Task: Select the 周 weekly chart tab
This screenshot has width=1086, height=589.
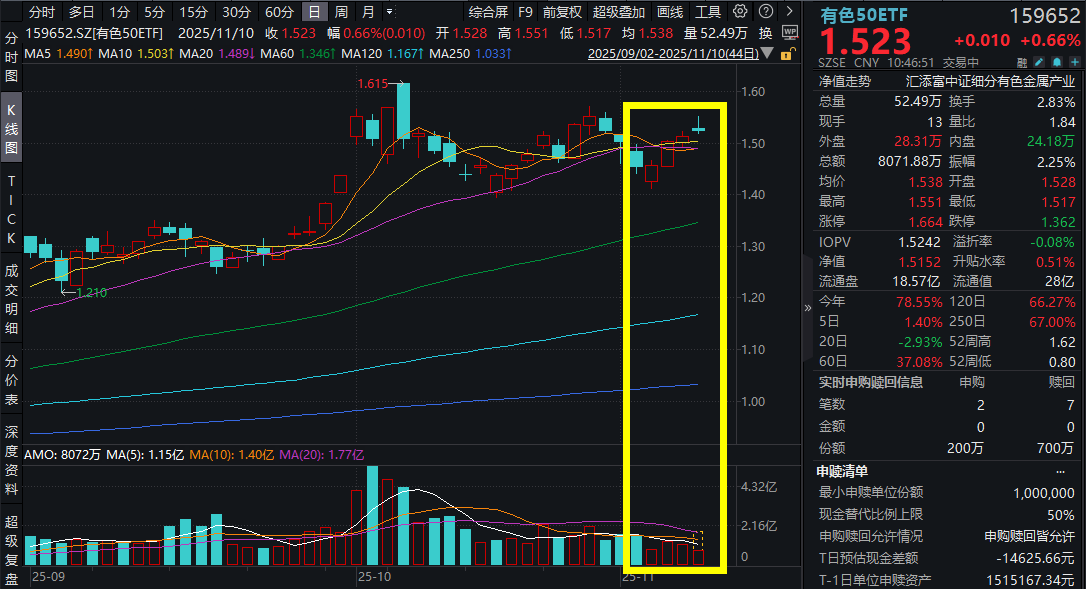Action: (x=343, y=11)
